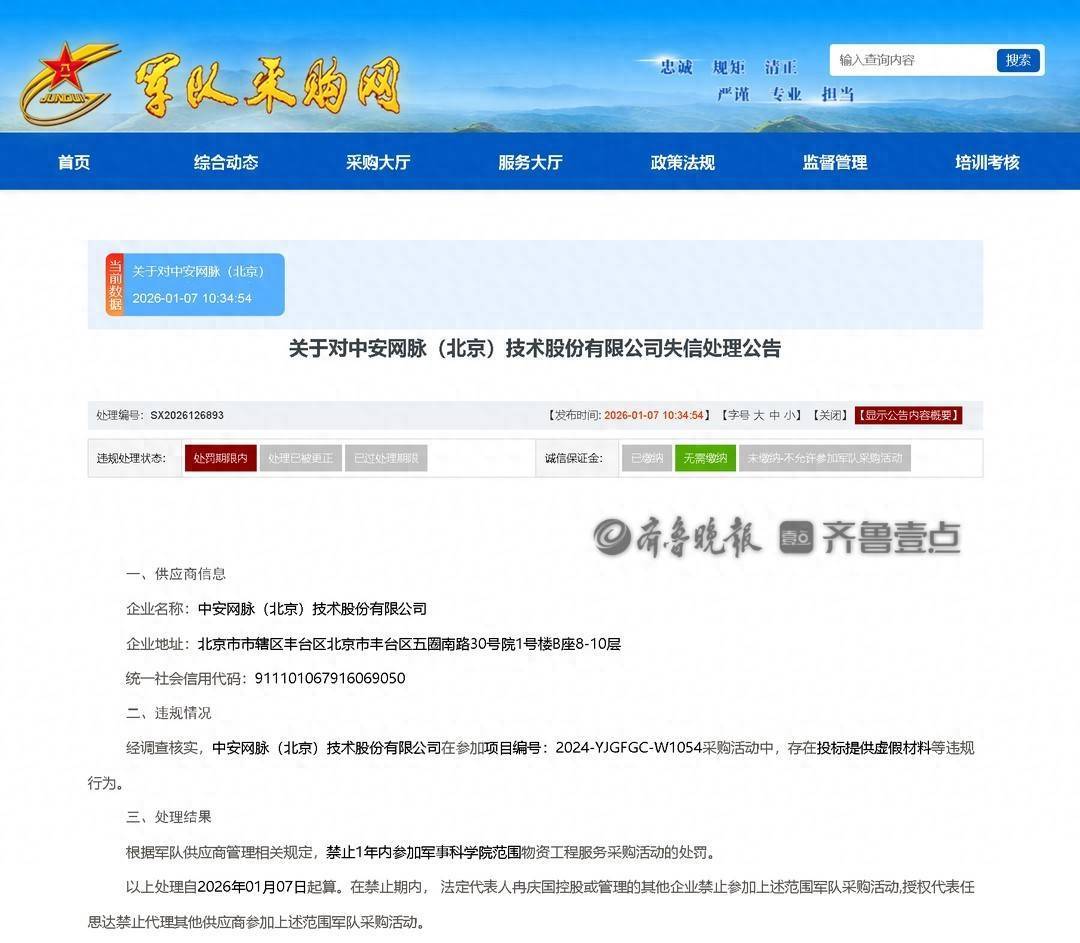Screen dimensions: 1080x943
Task: Go to the 首页 tab
Action: (x=74, y=162)
